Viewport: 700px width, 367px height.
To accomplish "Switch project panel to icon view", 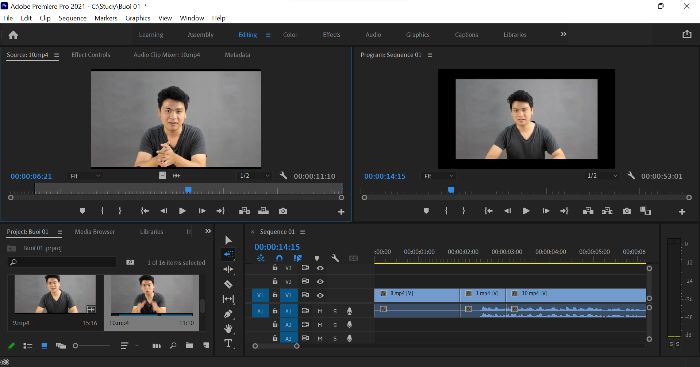I will pyautogui.click(x=44, y=346).
